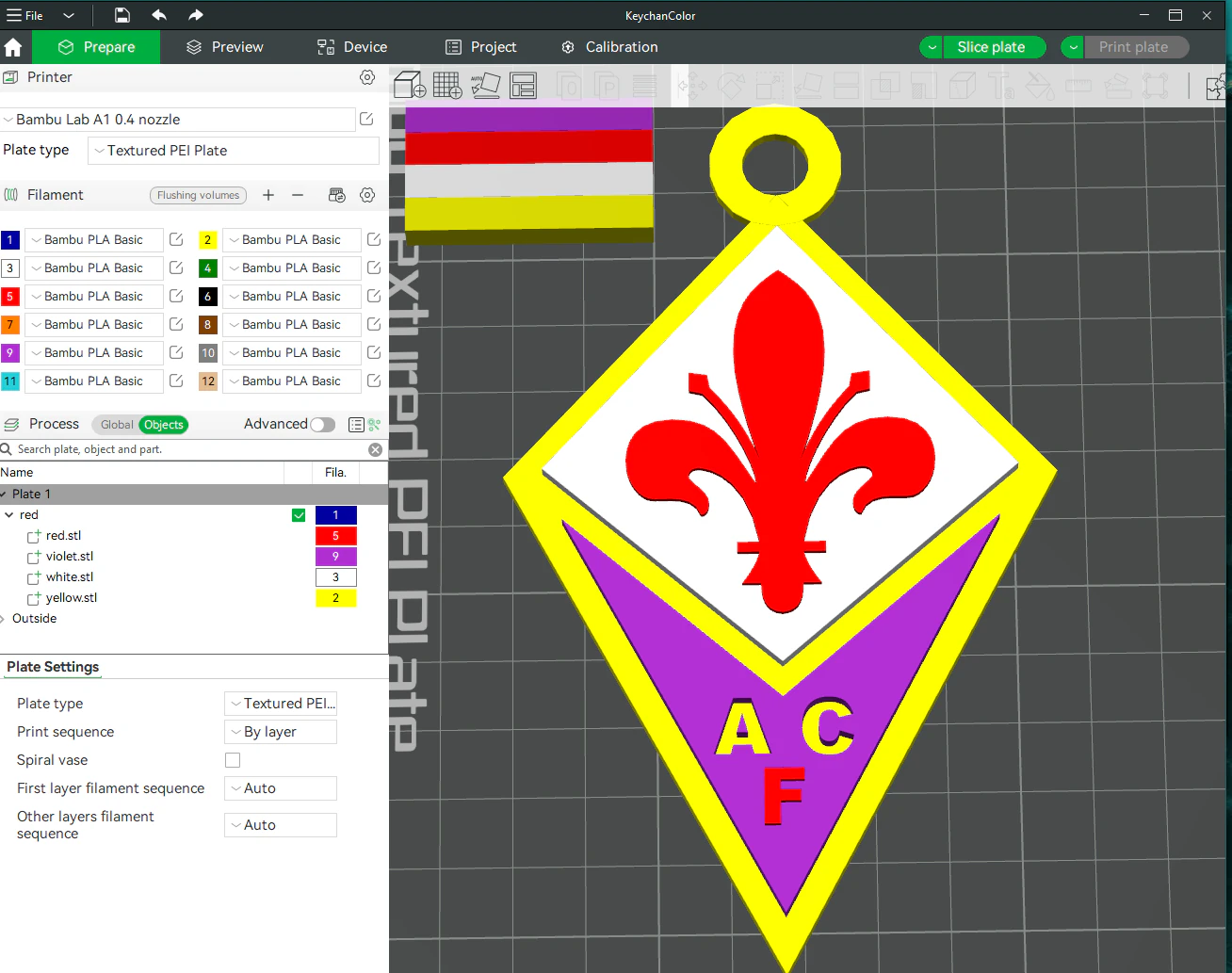The height and width of the screenshot is (973, 1232).
Task: Open the filament 5 preset dropdown
Action: pyautogui.click(x=93, y=296)
